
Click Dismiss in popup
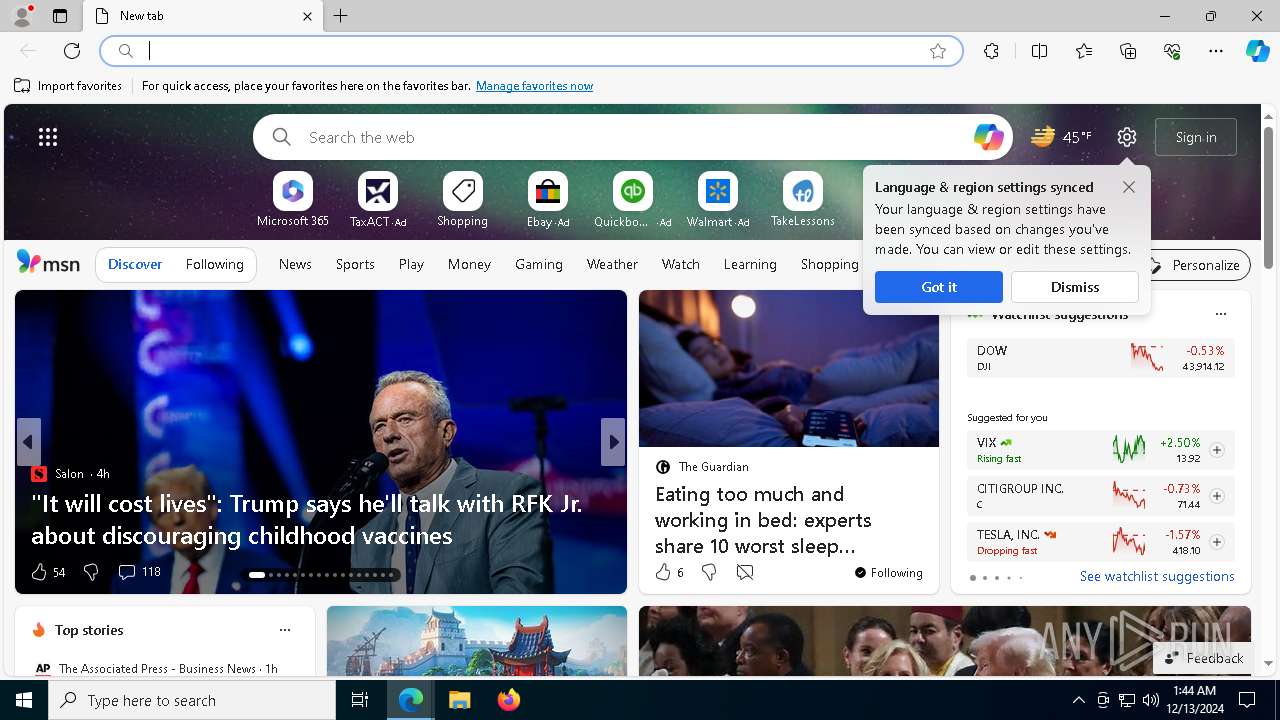pyautogui.click(x=1075, y=287)
